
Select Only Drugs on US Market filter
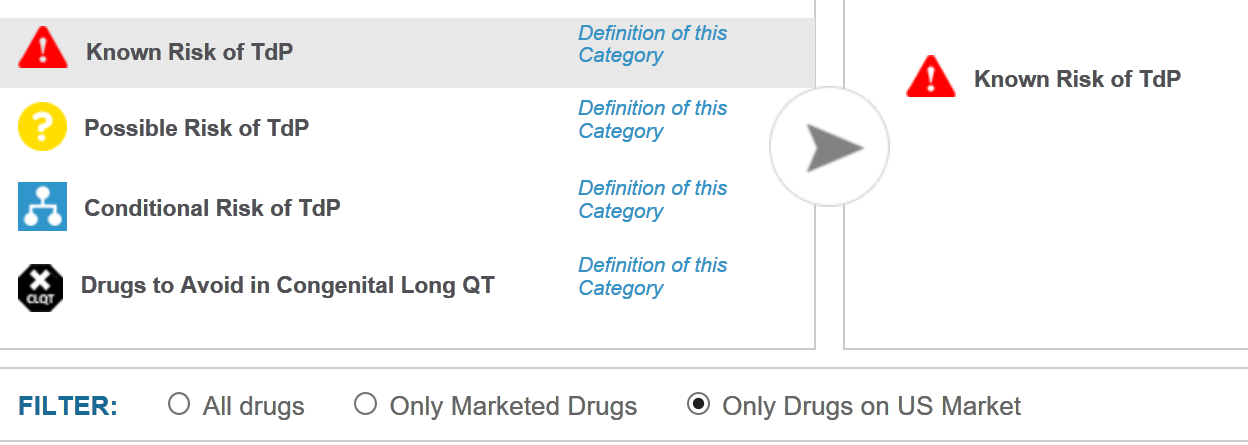coord(699,404)
